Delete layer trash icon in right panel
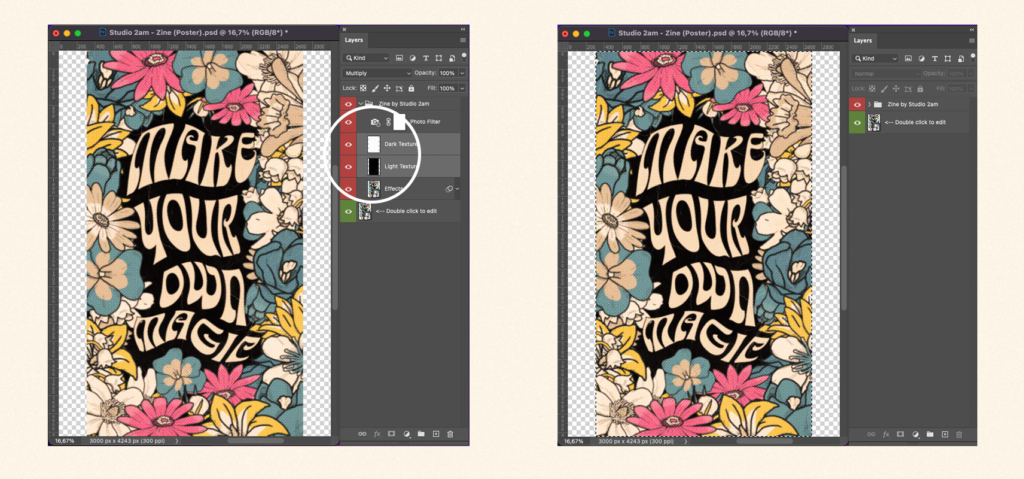The width and height of the screenshot is (1024, 479). (959, 434)
